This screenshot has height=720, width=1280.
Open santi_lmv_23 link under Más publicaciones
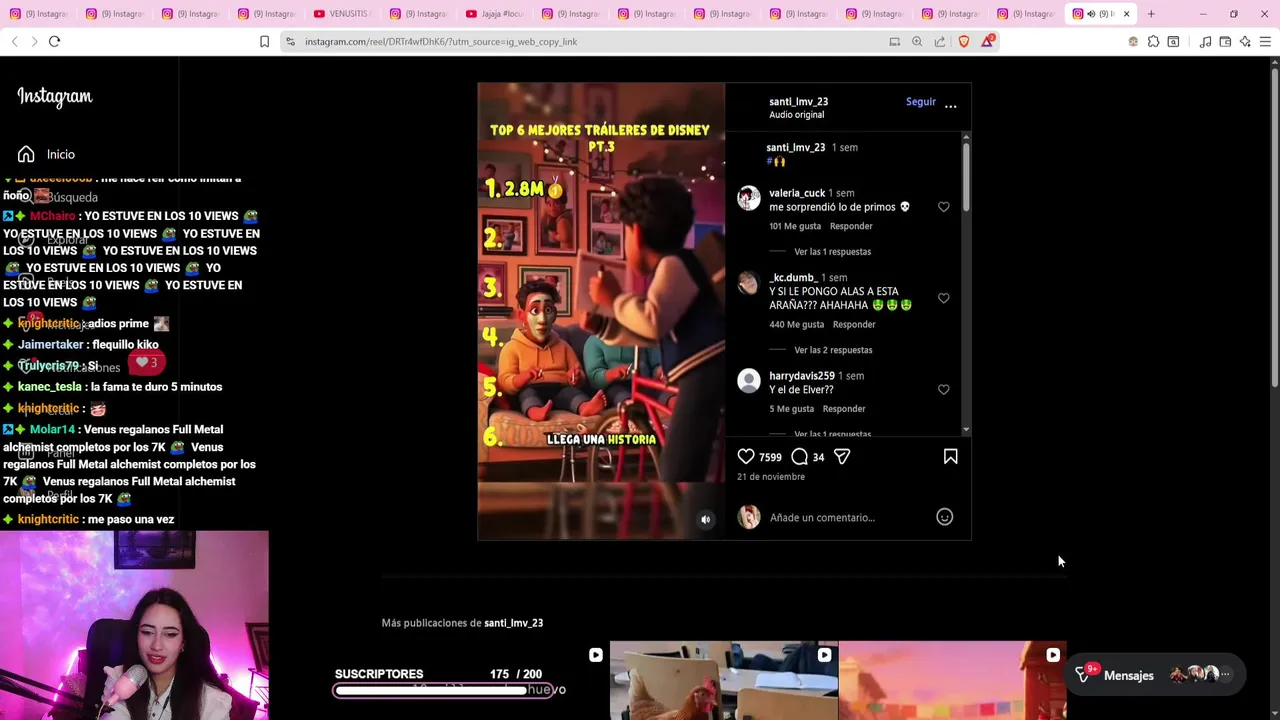click(513, 623)
